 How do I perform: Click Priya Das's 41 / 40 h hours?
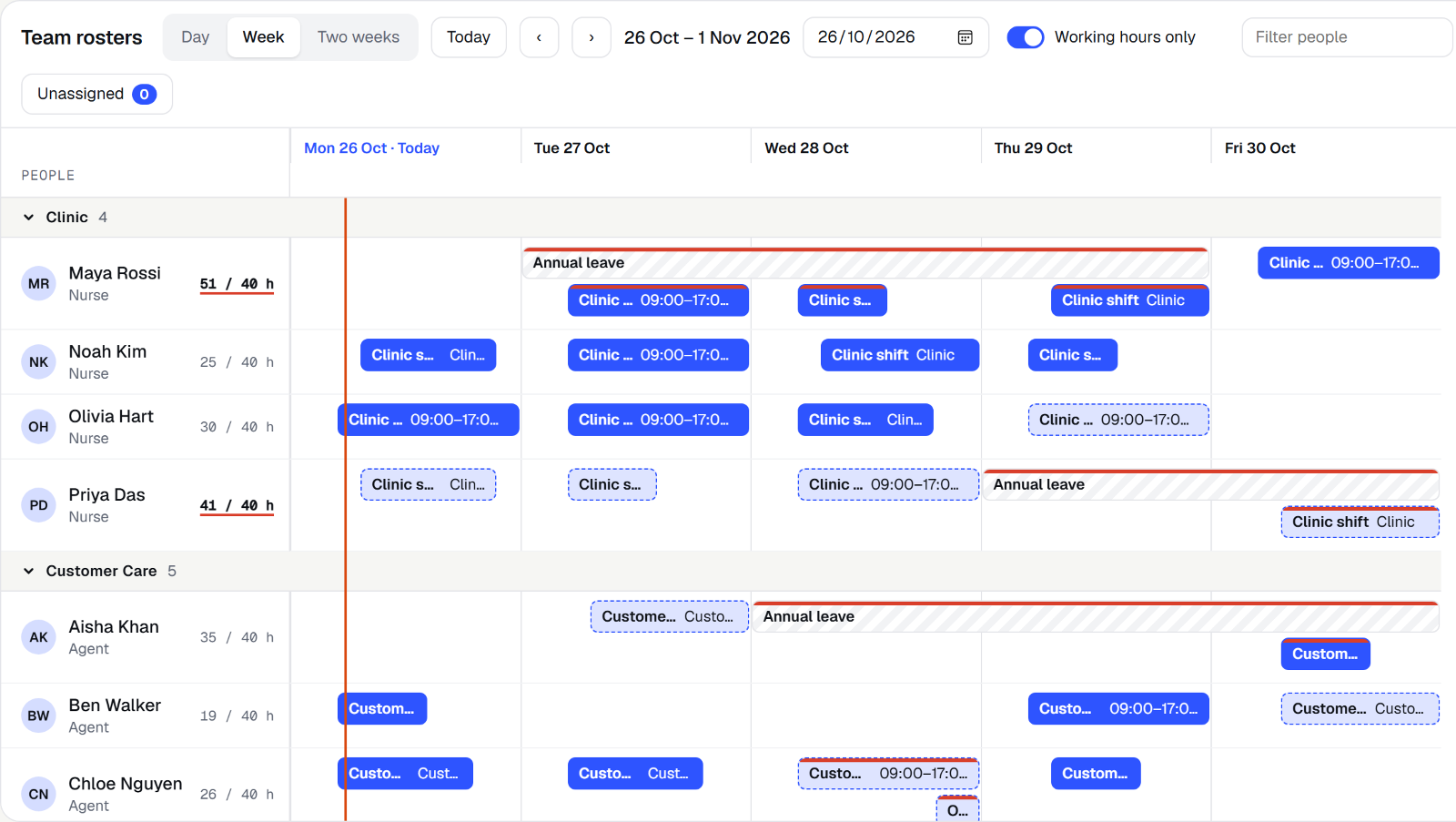point(237,505)
